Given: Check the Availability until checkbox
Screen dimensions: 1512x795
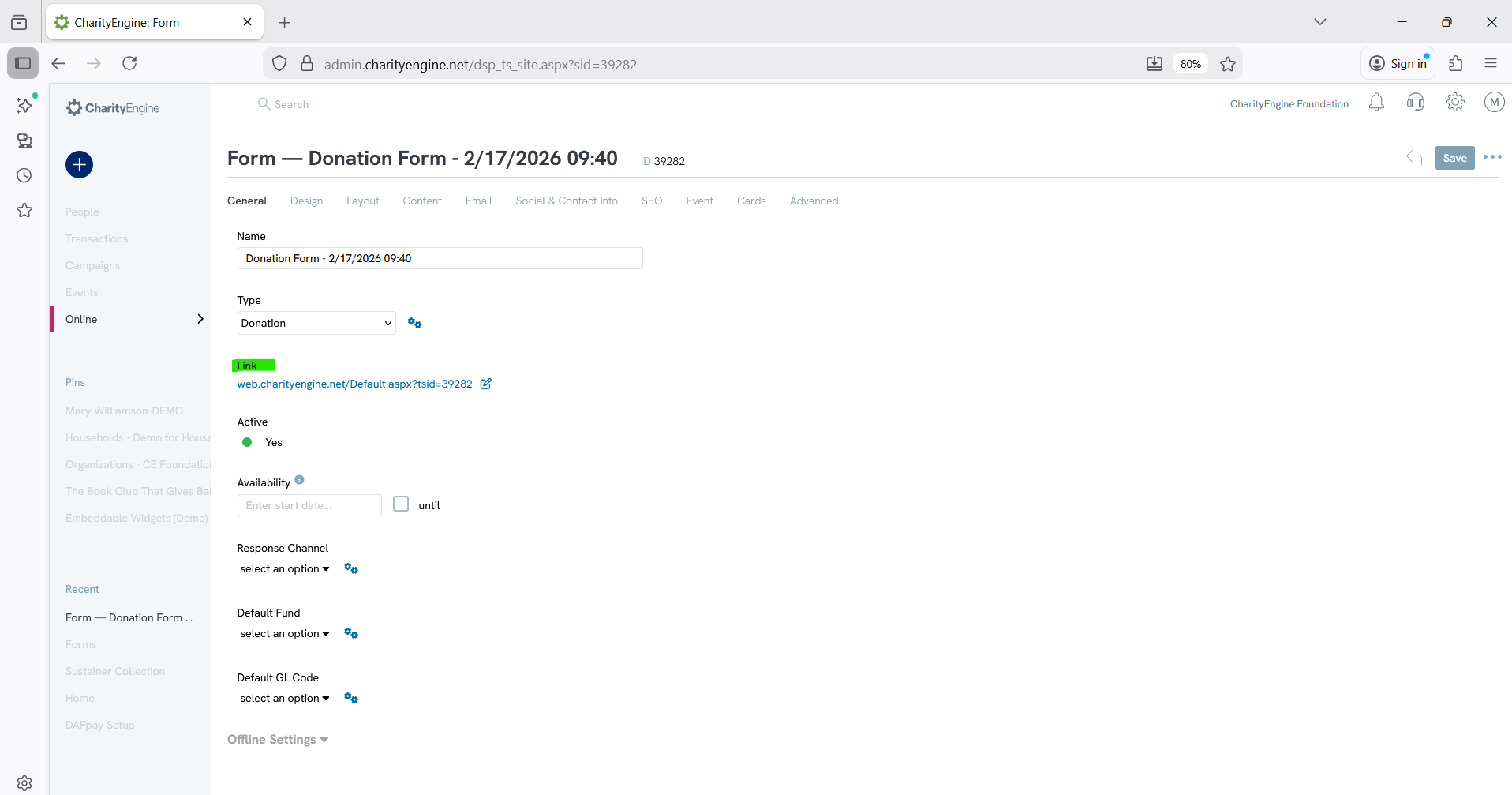Looking at the screenshot, I should (401, 504).
